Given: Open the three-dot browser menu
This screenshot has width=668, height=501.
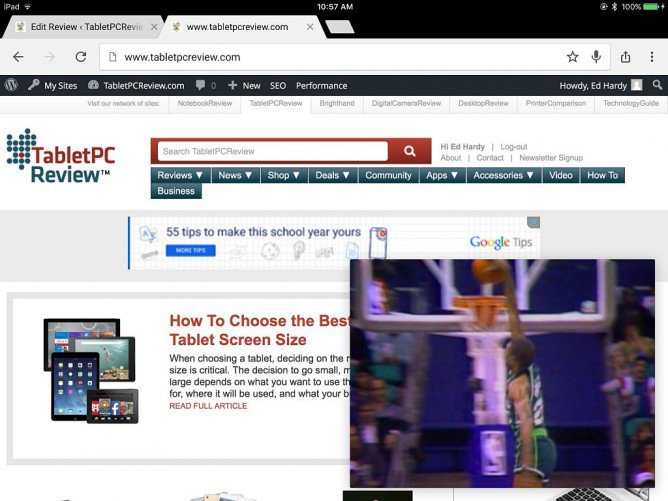Looking at the screenshot, I should pos(652,57).
